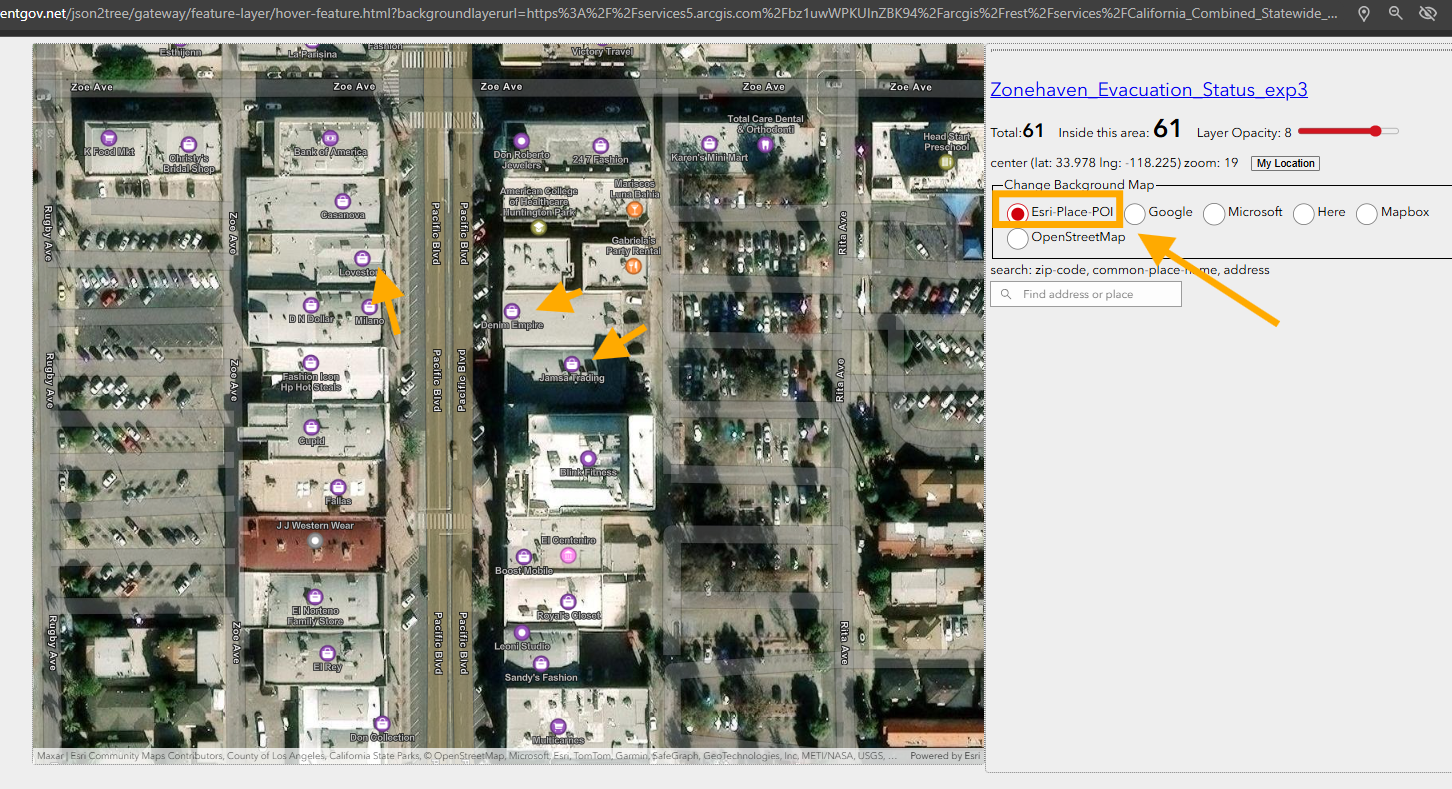Screen dimensions: 1452x789
Task: Click the Boost Mobile store marker
Action: tap(523, 557)
